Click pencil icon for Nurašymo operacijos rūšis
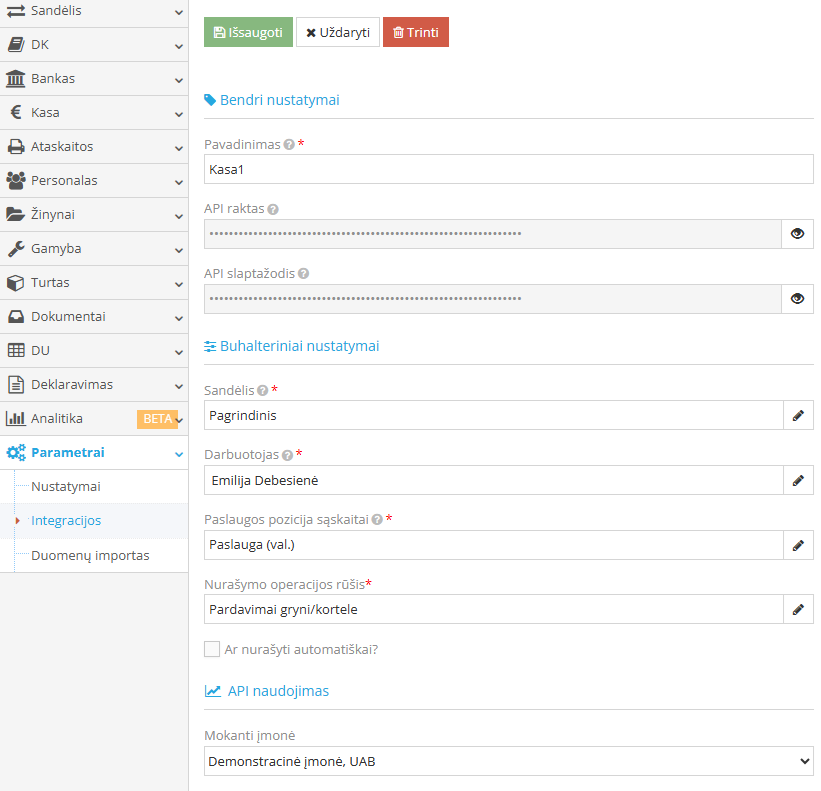This screenshot has height=791, width=821. point(798,609)
